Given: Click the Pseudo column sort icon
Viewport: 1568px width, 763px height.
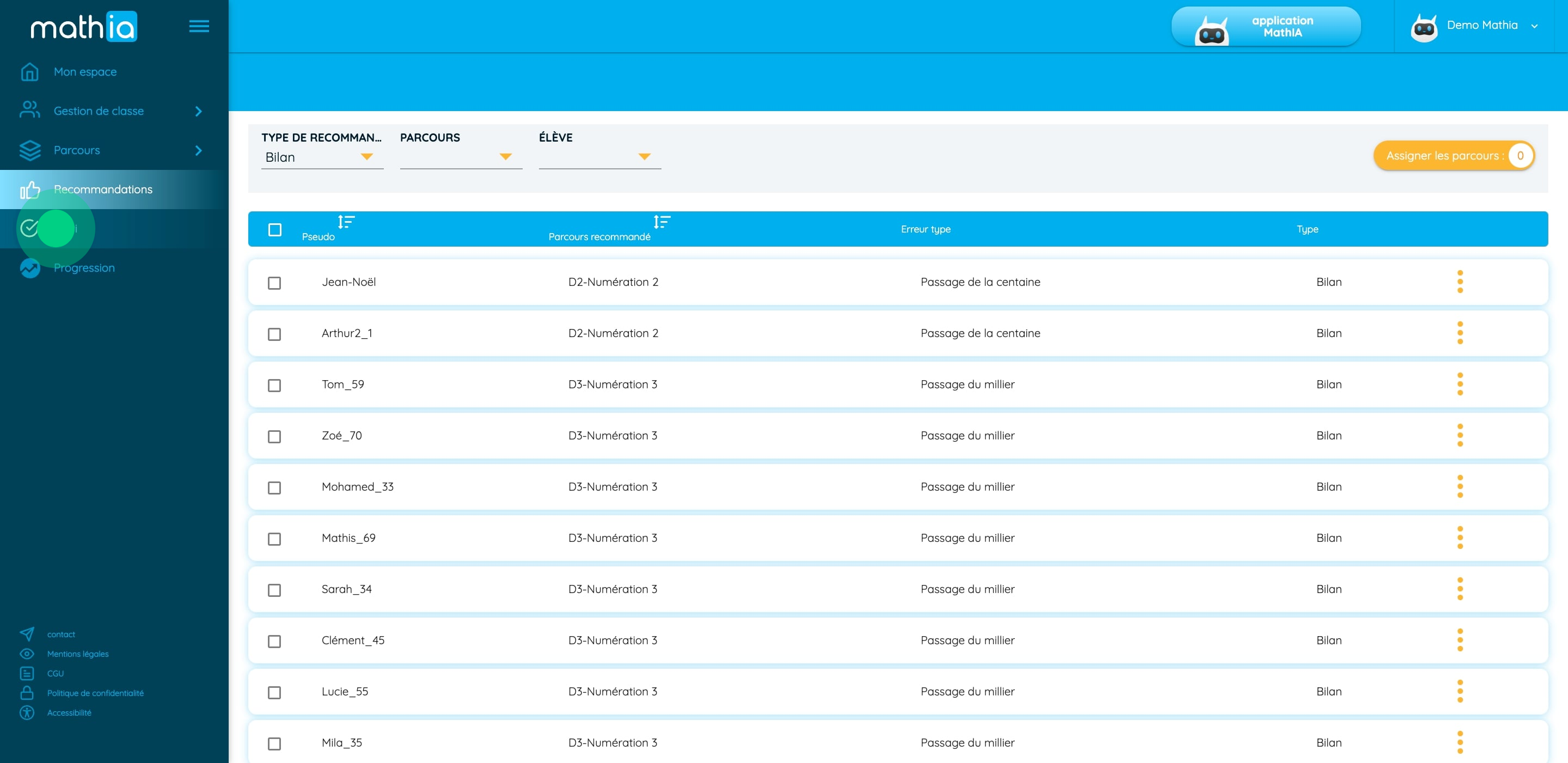Looking at the screenshot, I should tap(346, 222).
